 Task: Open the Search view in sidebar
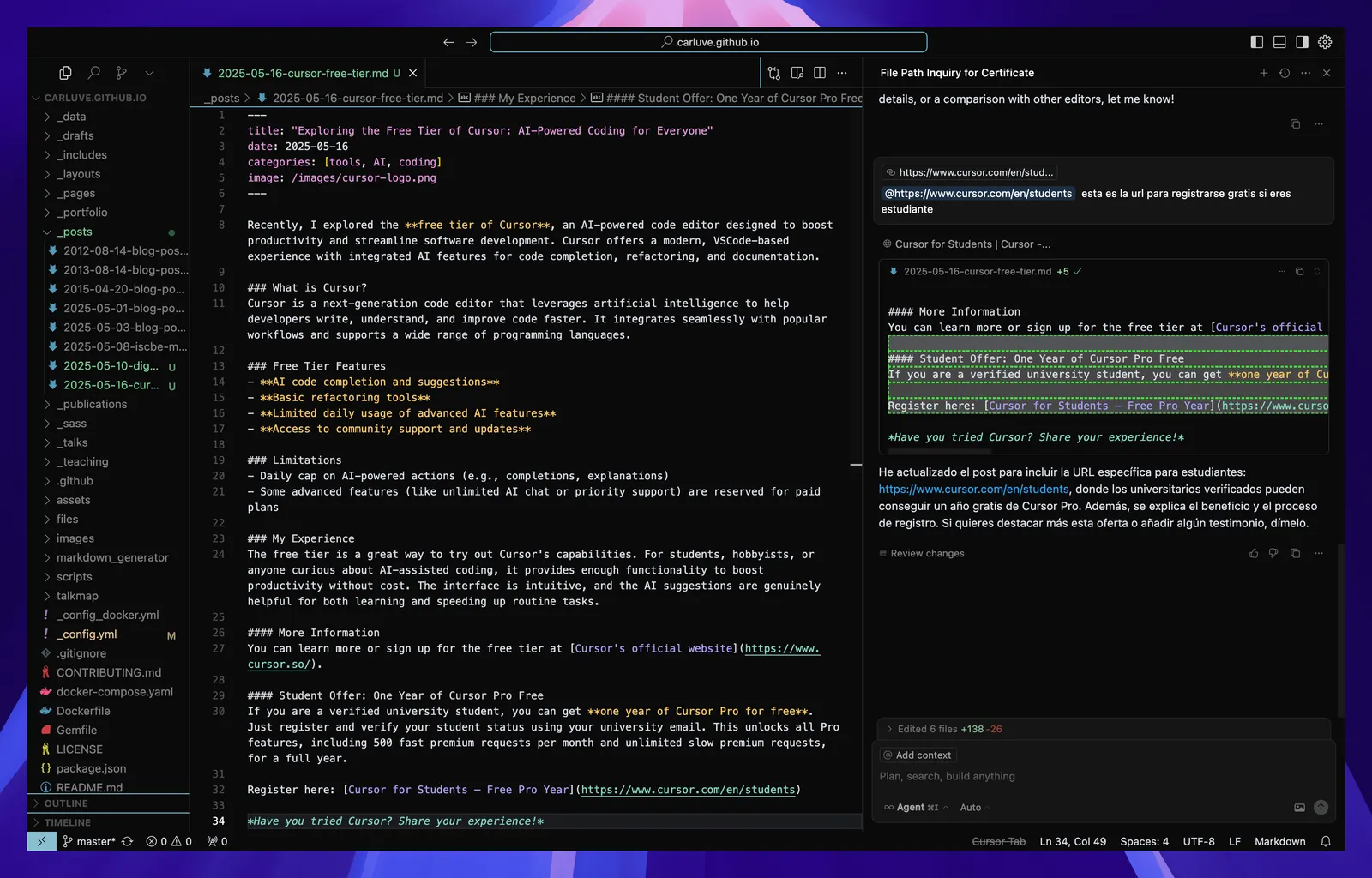tap(94, 73)
